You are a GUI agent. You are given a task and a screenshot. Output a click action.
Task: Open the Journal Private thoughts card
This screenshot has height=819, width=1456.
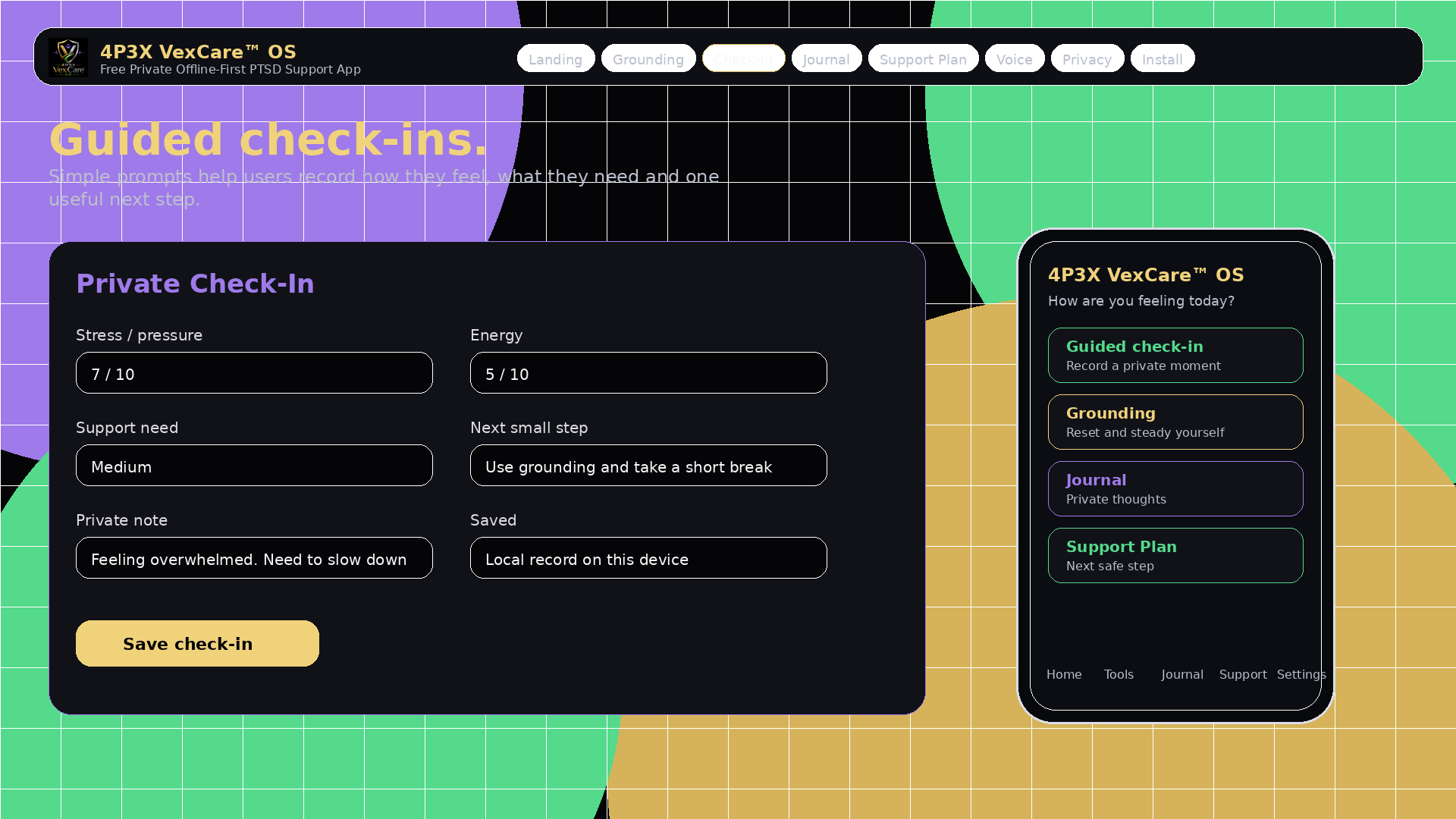click(1175, 488)
